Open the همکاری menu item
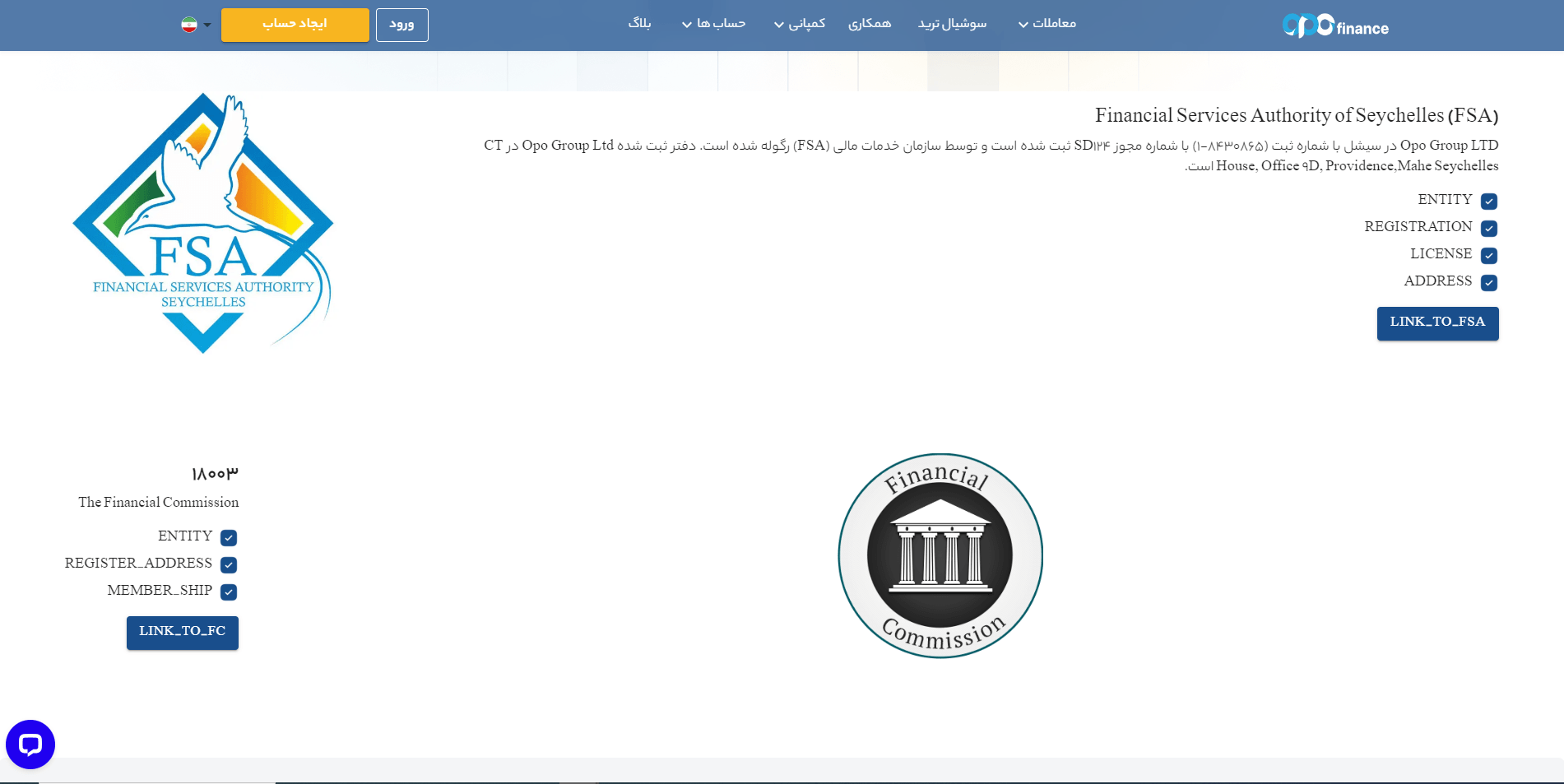 (870, 24)
